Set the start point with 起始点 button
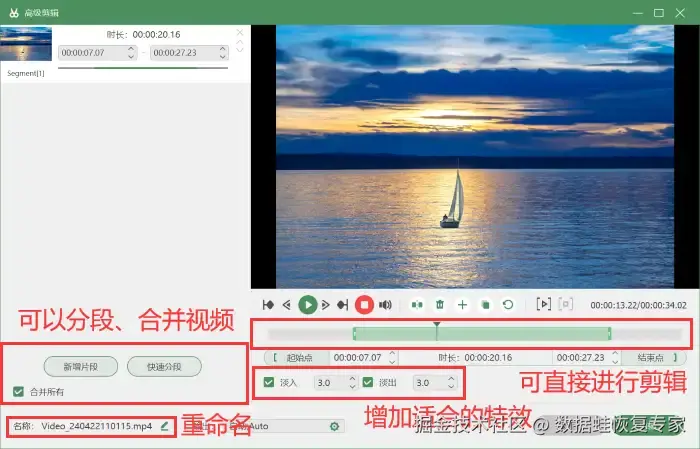This screenshot has height=449, width=700. click(x=296, y=358)
